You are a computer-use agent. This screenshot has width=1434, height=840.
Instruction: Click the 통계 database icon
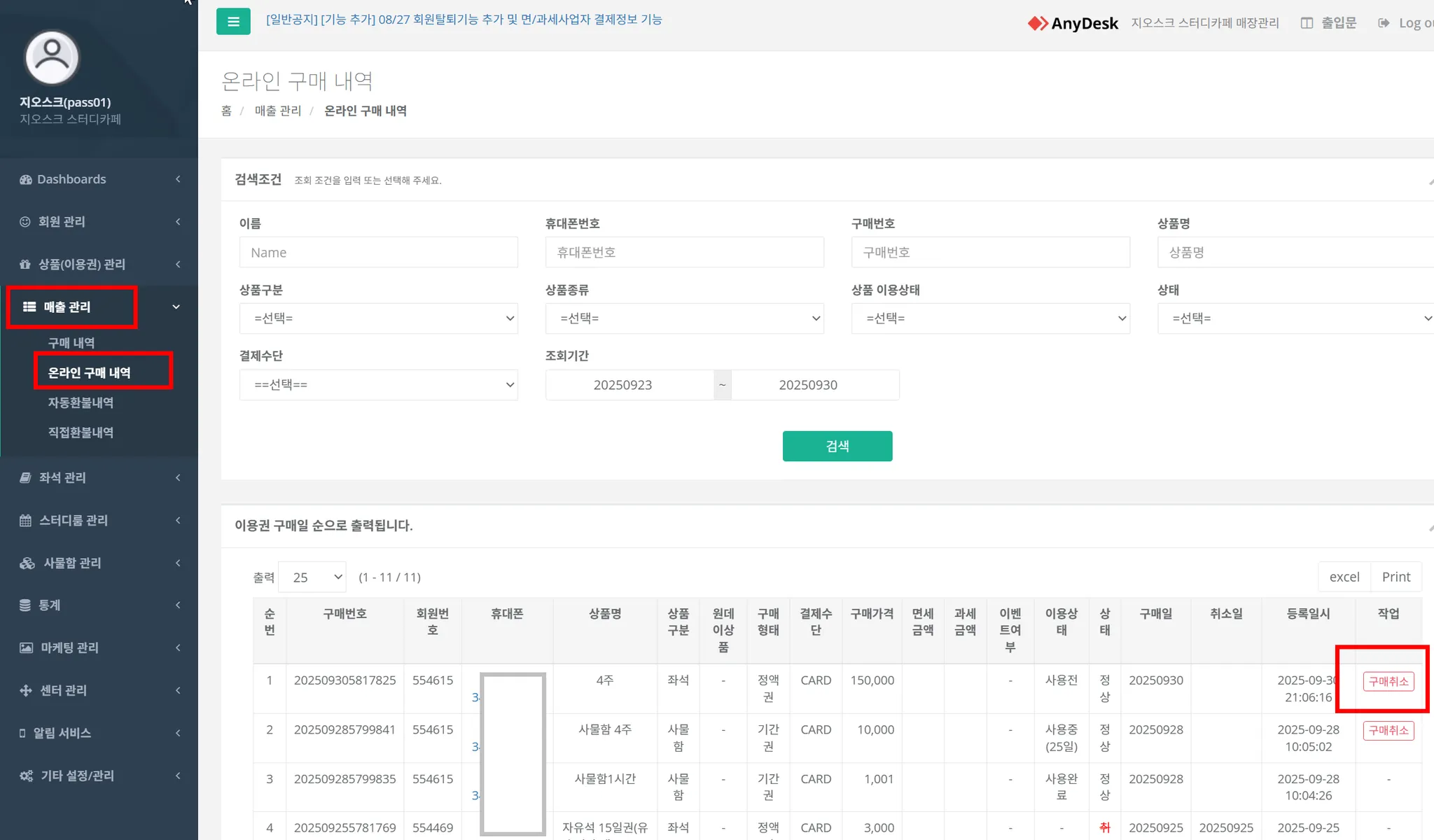tap(25, 605)
